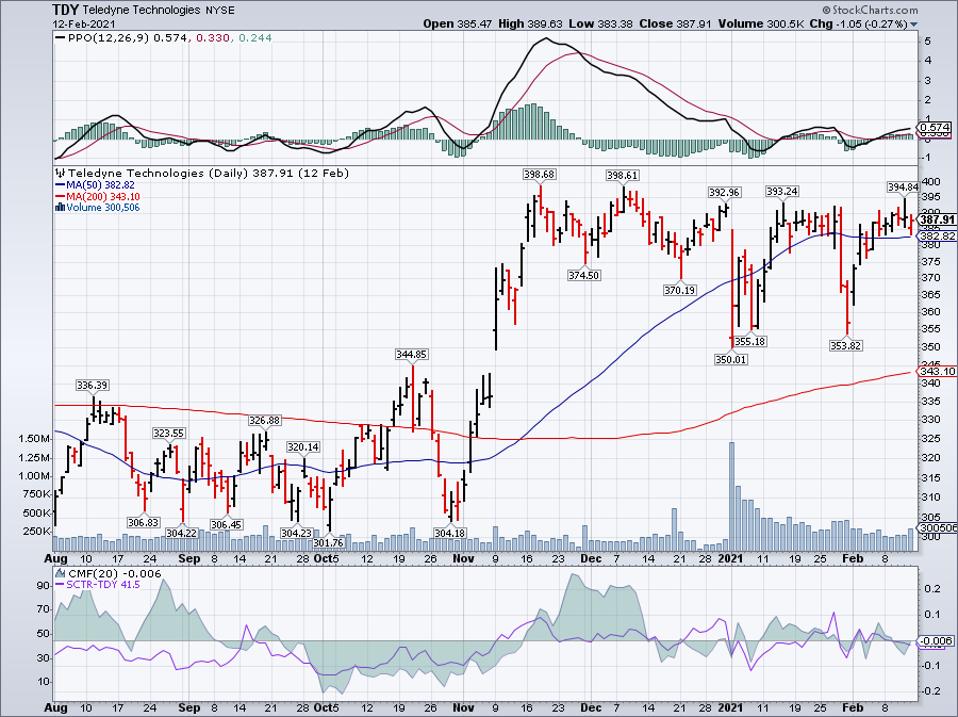Click the 387.91 current price tag on axis
Screen dimensions: 958x717
[x=937, y=220]
